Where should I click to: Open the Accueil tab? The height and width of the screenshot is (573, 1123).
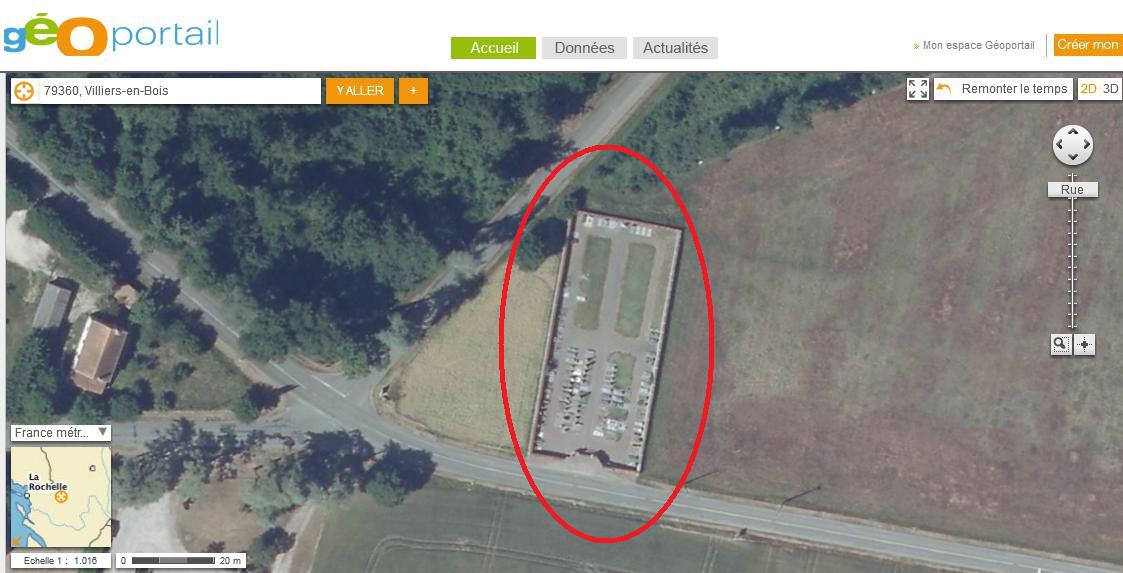click(493, 48)
